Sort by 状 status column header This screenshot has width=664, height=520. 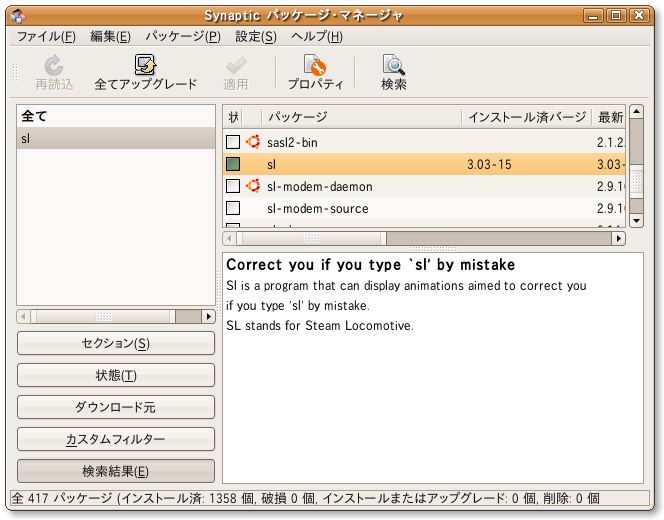(x=233, y=117)
